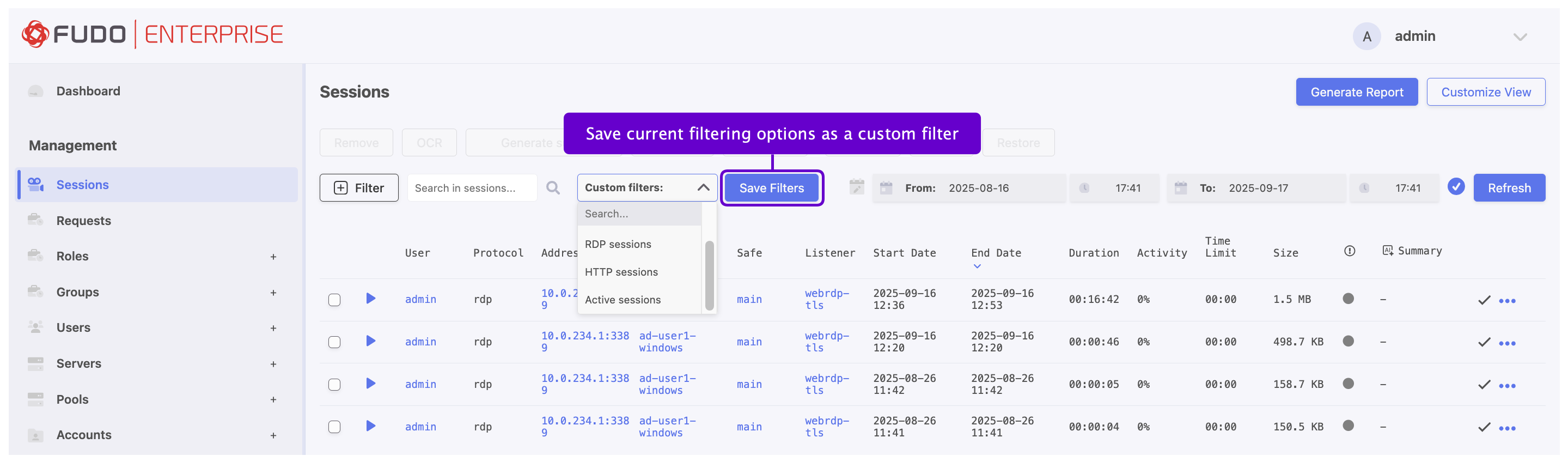This screenshot has height=468, width=1568.
Task: Check the 12:20 session row checkbox
Action: (334, 342)
